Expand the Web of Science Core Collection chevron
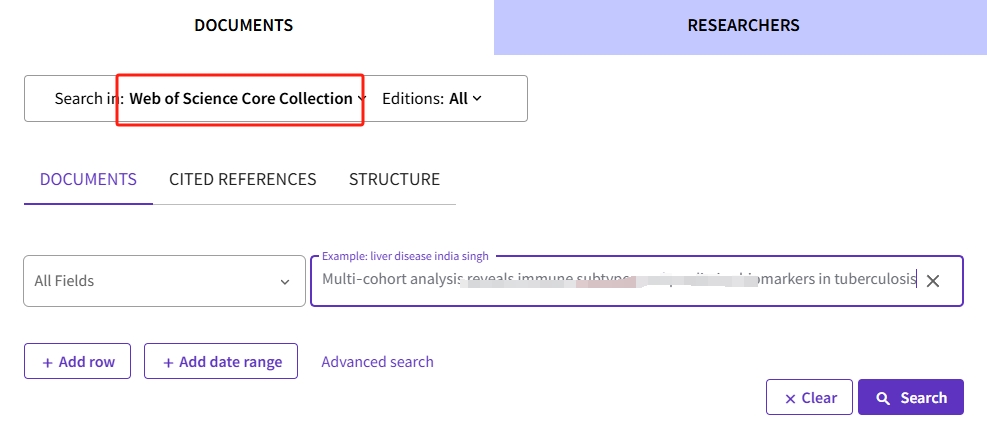This screenshot has width=987, height=435. (361, 98)
